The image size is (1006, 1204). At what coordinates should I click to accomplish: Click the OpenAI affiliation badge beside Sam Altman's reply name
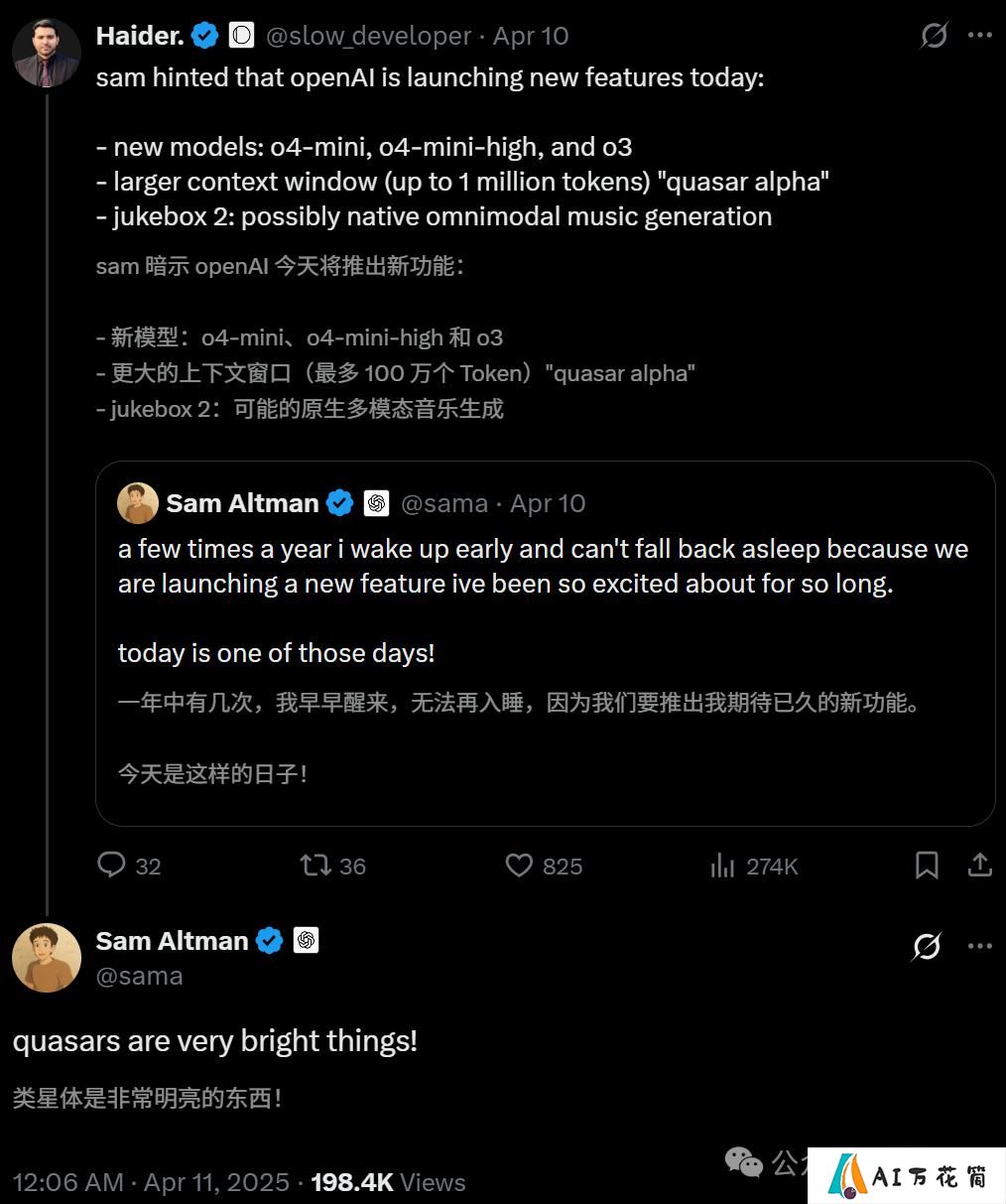pos(306,941)
